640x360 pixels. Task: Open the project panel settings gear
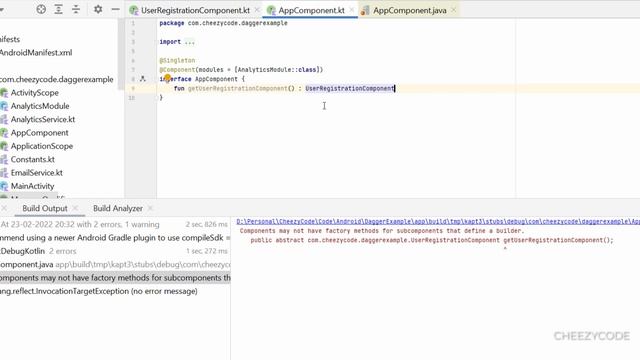[98, 9]
